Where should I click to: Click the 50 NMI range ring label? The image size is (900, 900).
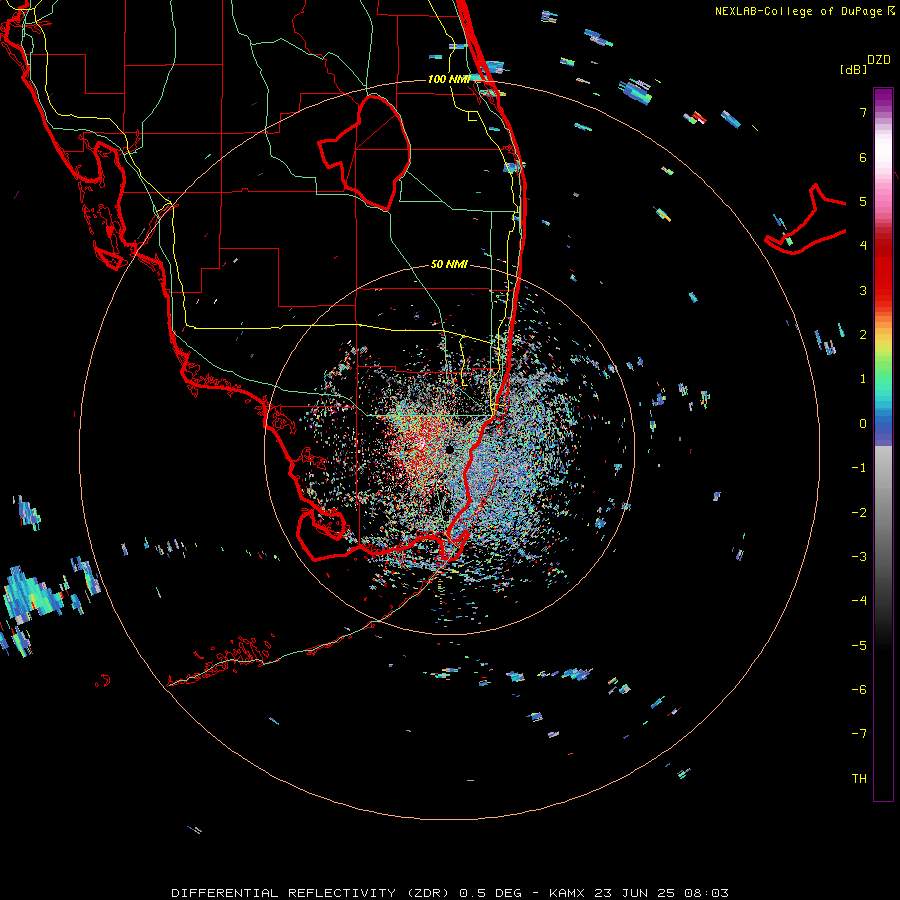449,265
